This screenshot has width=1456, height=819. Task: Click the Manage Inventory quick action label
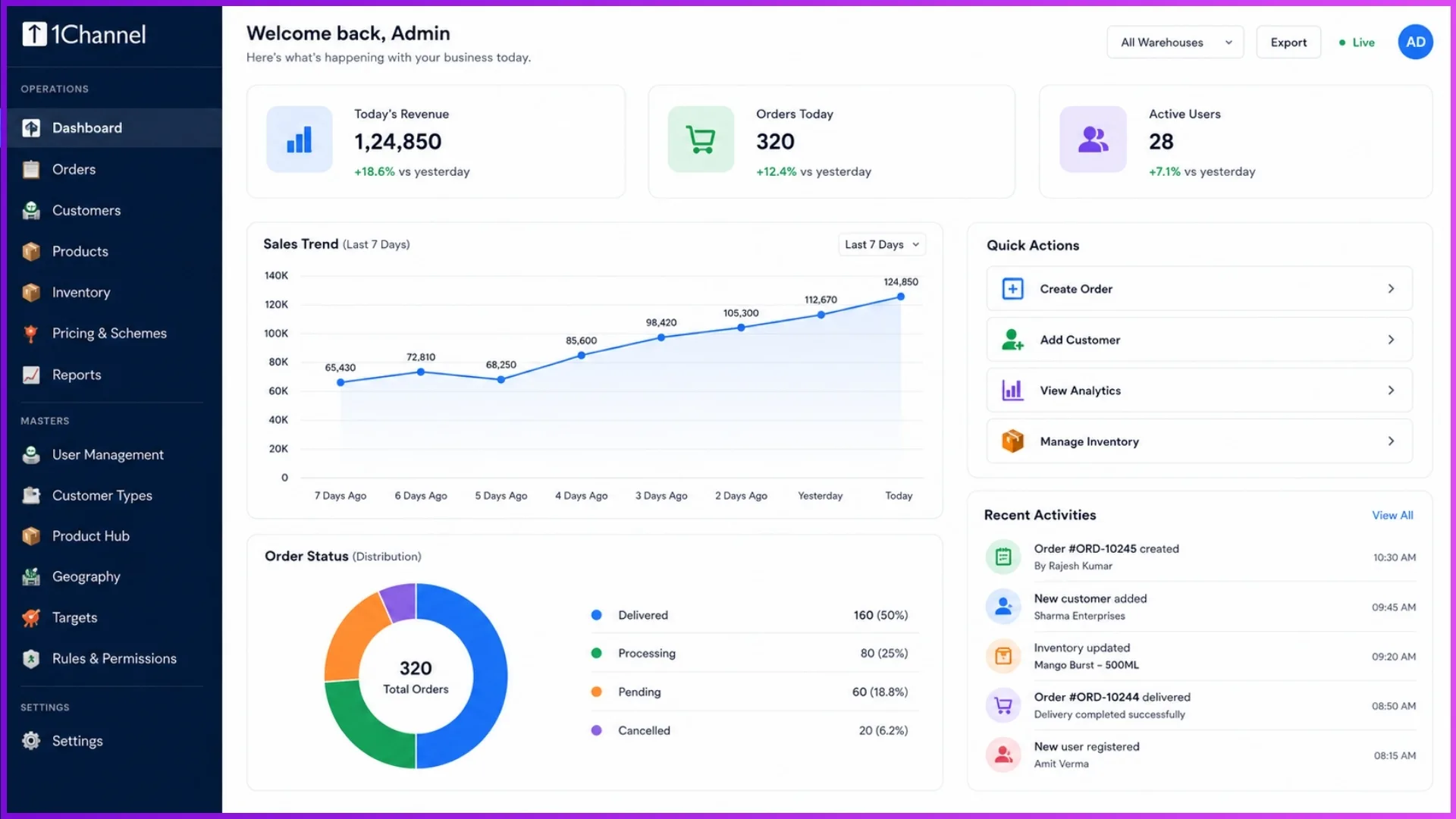[1089, 441]
